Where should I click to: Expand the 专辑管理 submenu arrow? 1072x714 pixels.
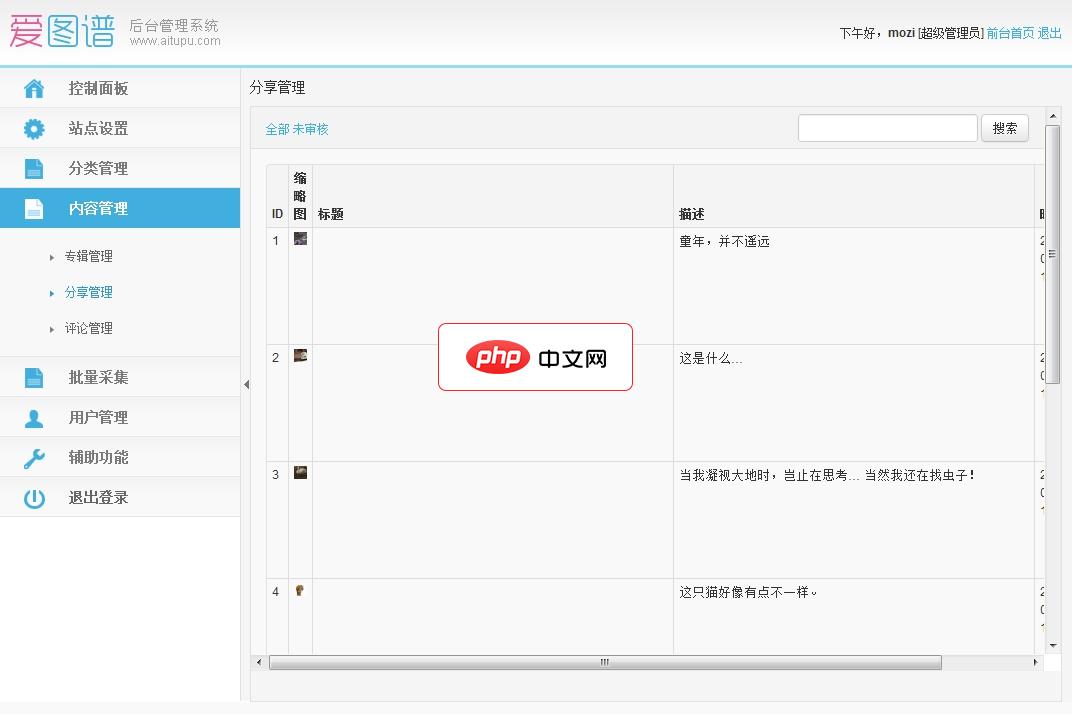click(50, 257)
